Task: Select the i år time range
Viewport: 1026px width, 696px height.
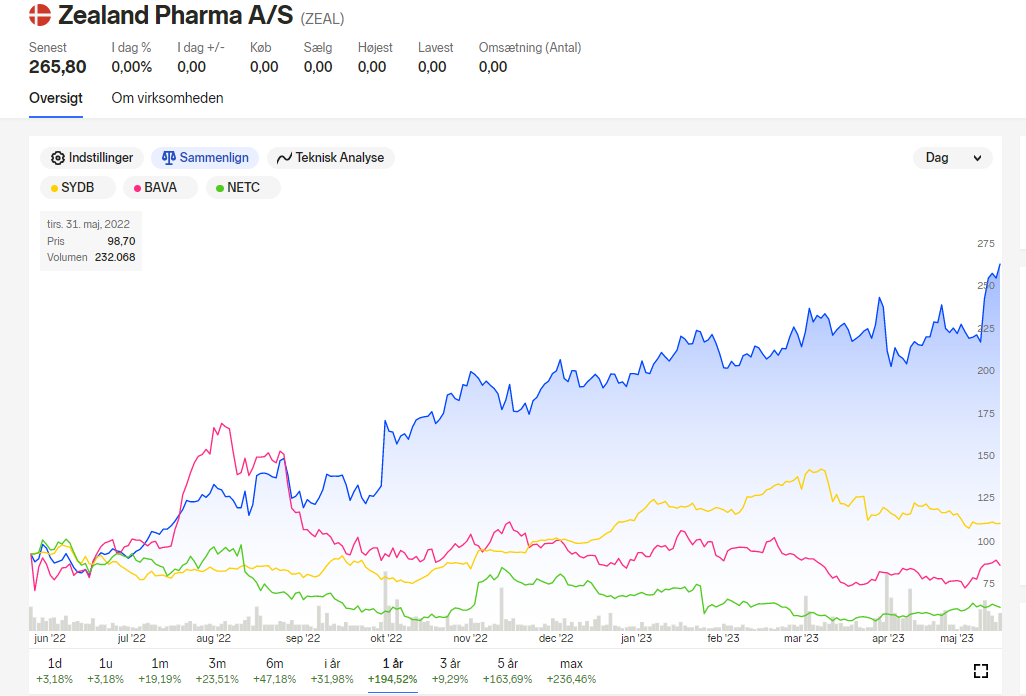Action: click(x=332, y=671)
